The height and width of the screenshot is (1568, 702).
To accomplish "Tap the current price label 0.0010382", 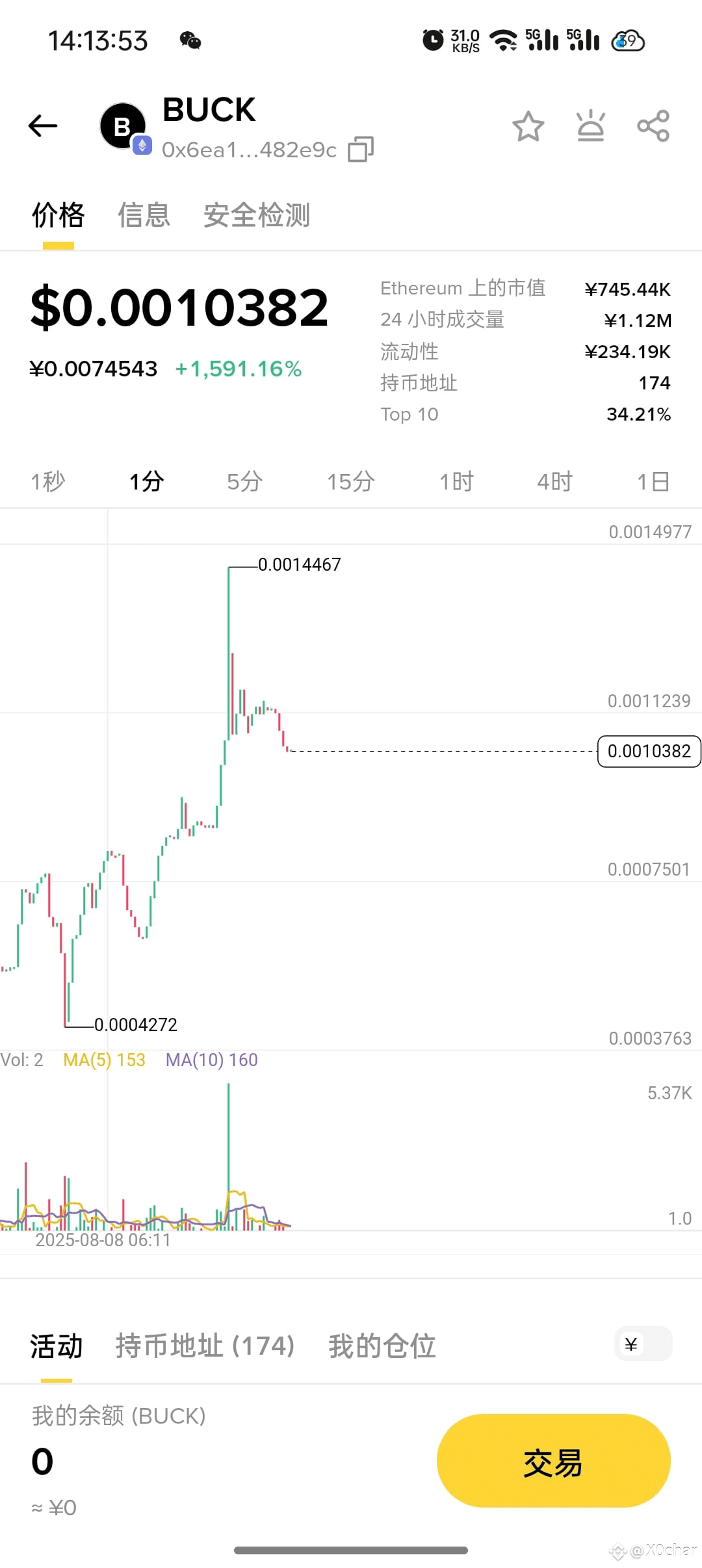I will (649, 751).
